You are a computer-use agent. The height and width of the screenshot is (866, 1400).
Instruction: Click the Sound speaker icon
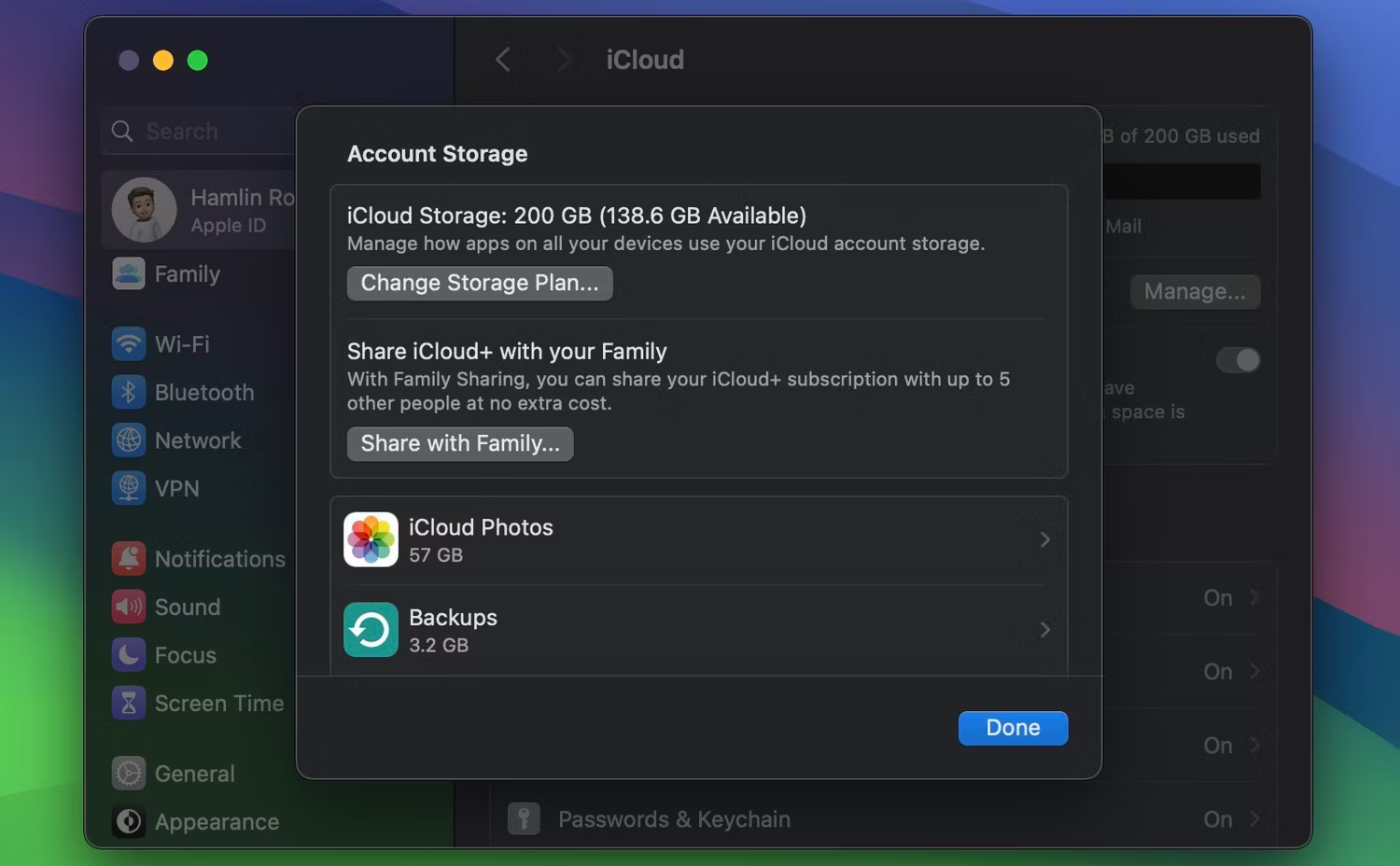(x=128, y=607)
